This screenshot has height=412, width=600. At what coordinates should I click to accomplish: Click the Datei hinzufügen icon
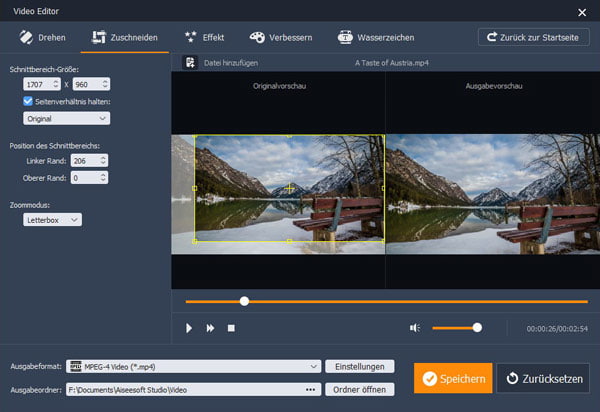(x=190, y=62)
